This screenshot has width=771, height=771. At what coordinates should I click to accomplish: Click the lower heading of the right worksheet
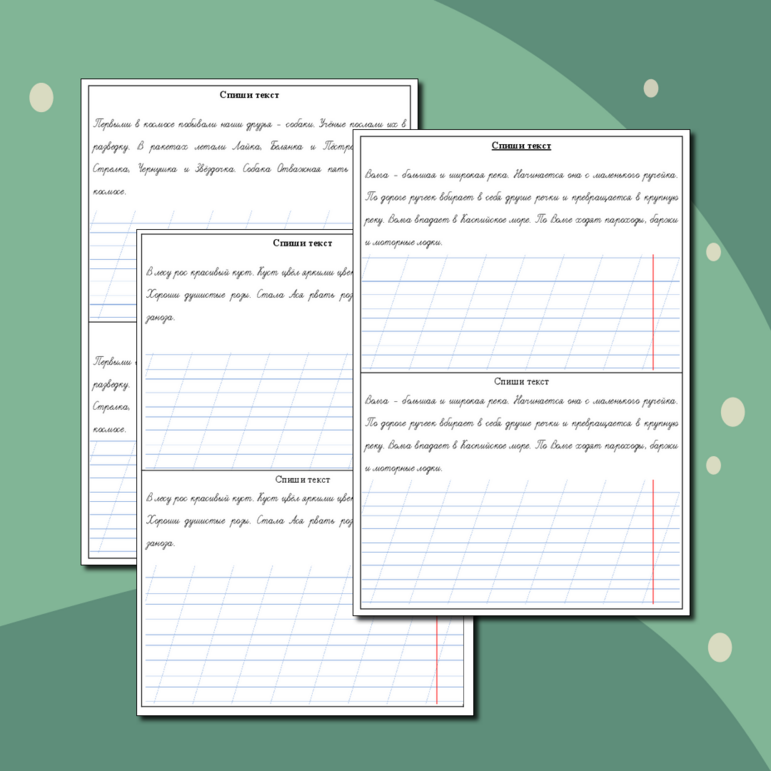pyautogui.click(x=521, y=381)
